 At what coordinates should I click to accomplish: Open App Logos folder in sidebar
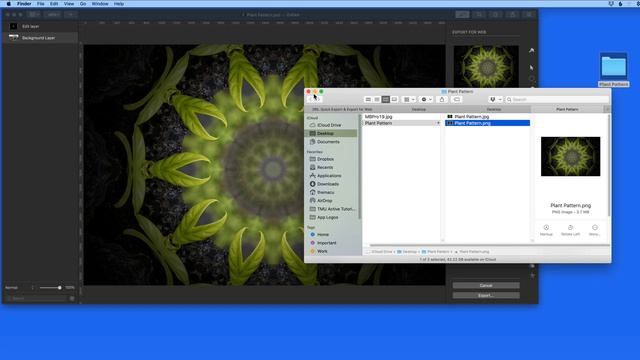327,217
